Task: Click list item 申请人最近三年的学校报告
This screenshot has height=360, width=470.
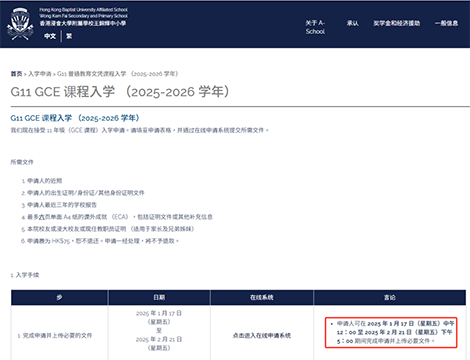Action: 62,205
